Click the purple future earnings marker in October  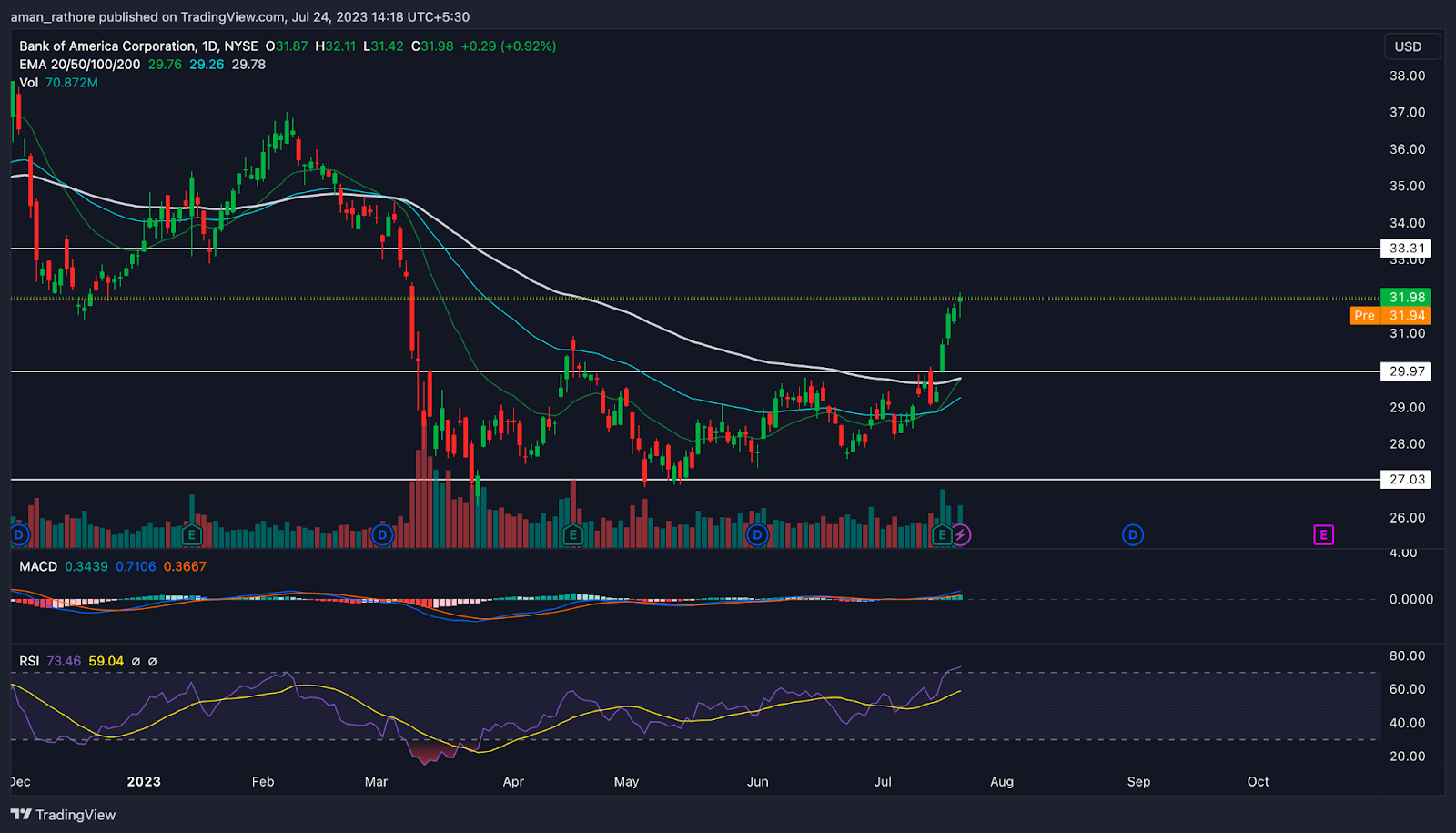click(1324, 534)
